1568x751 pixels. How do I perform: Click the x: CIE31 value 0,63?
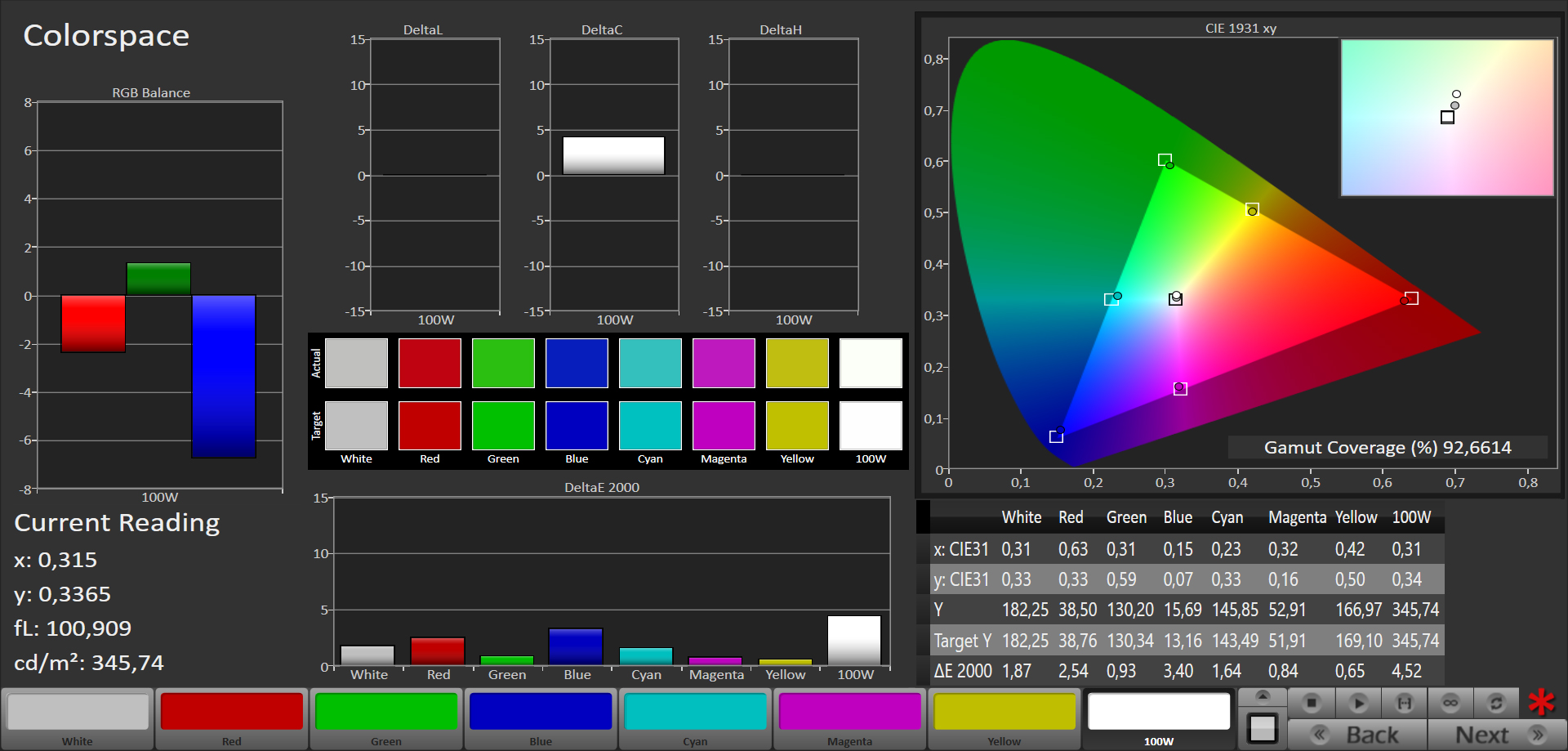[1073, 549]
